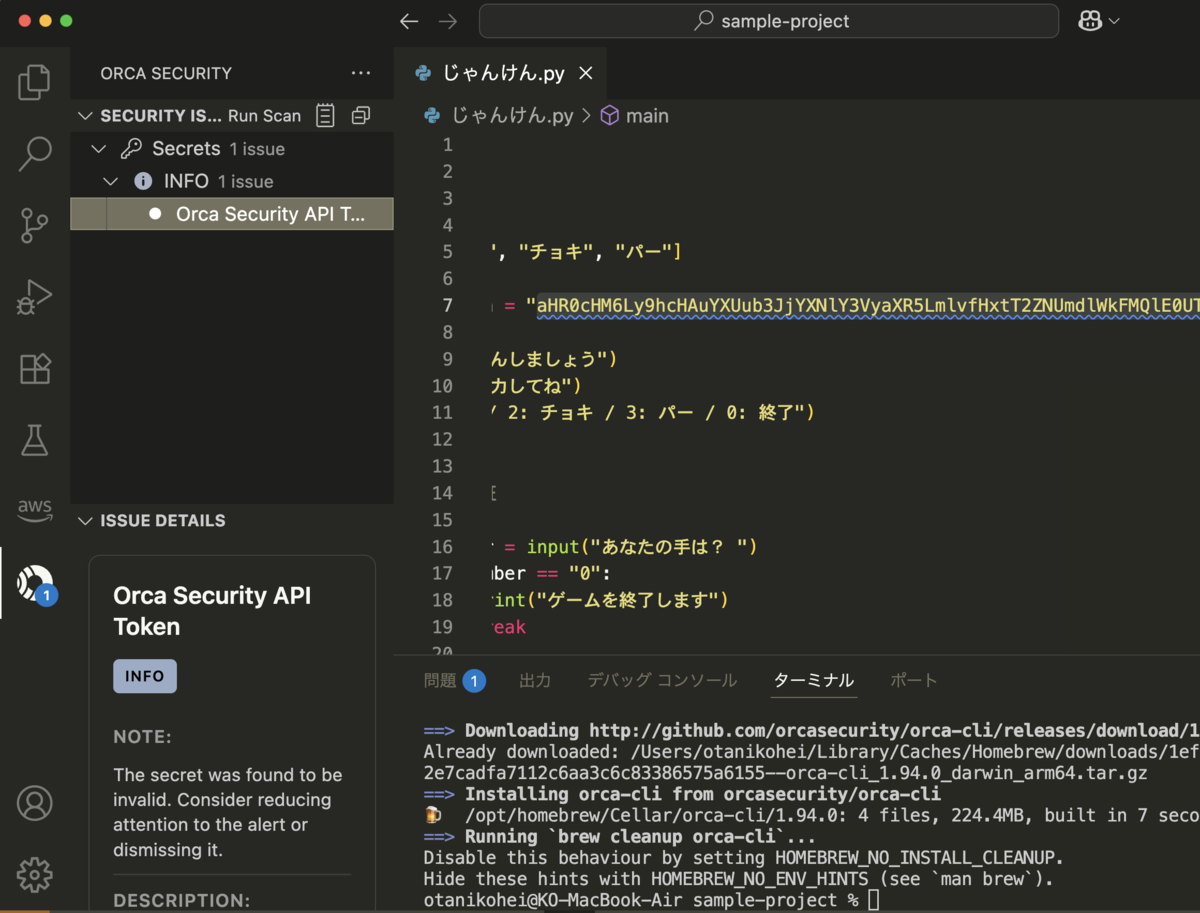Collapse the INFO 1 issue node

(111, 181)
